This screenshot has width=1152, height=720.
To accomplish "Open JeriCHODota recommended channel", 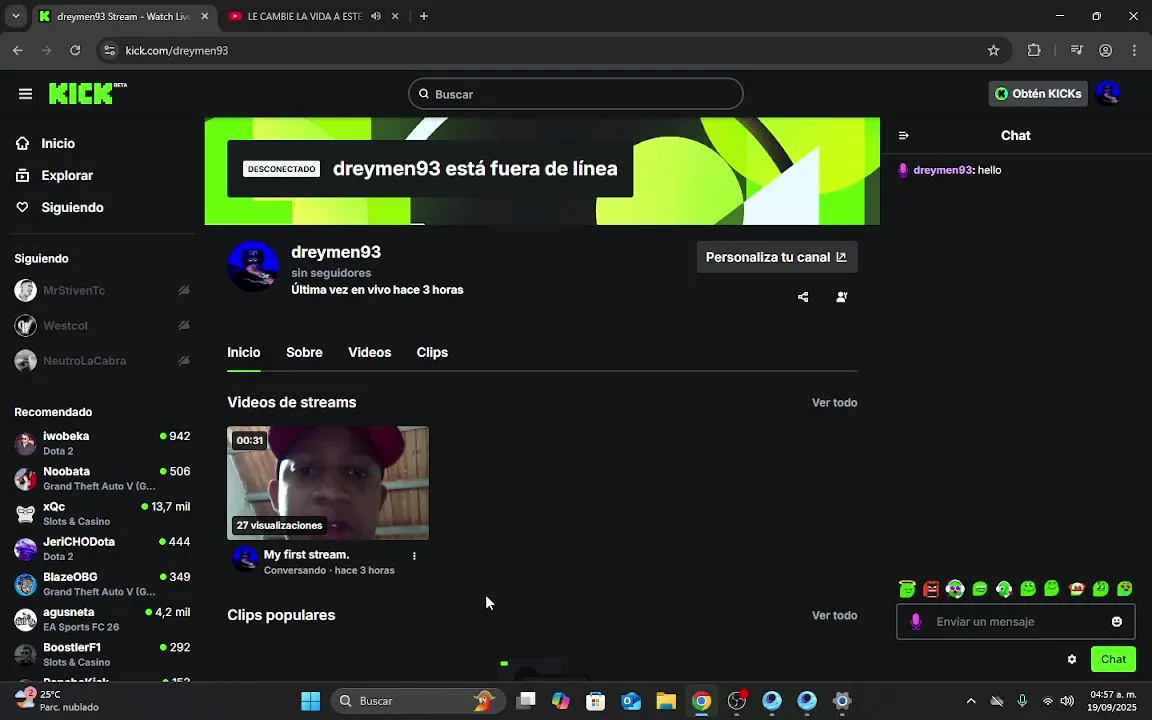I will (x=102, y=549).
